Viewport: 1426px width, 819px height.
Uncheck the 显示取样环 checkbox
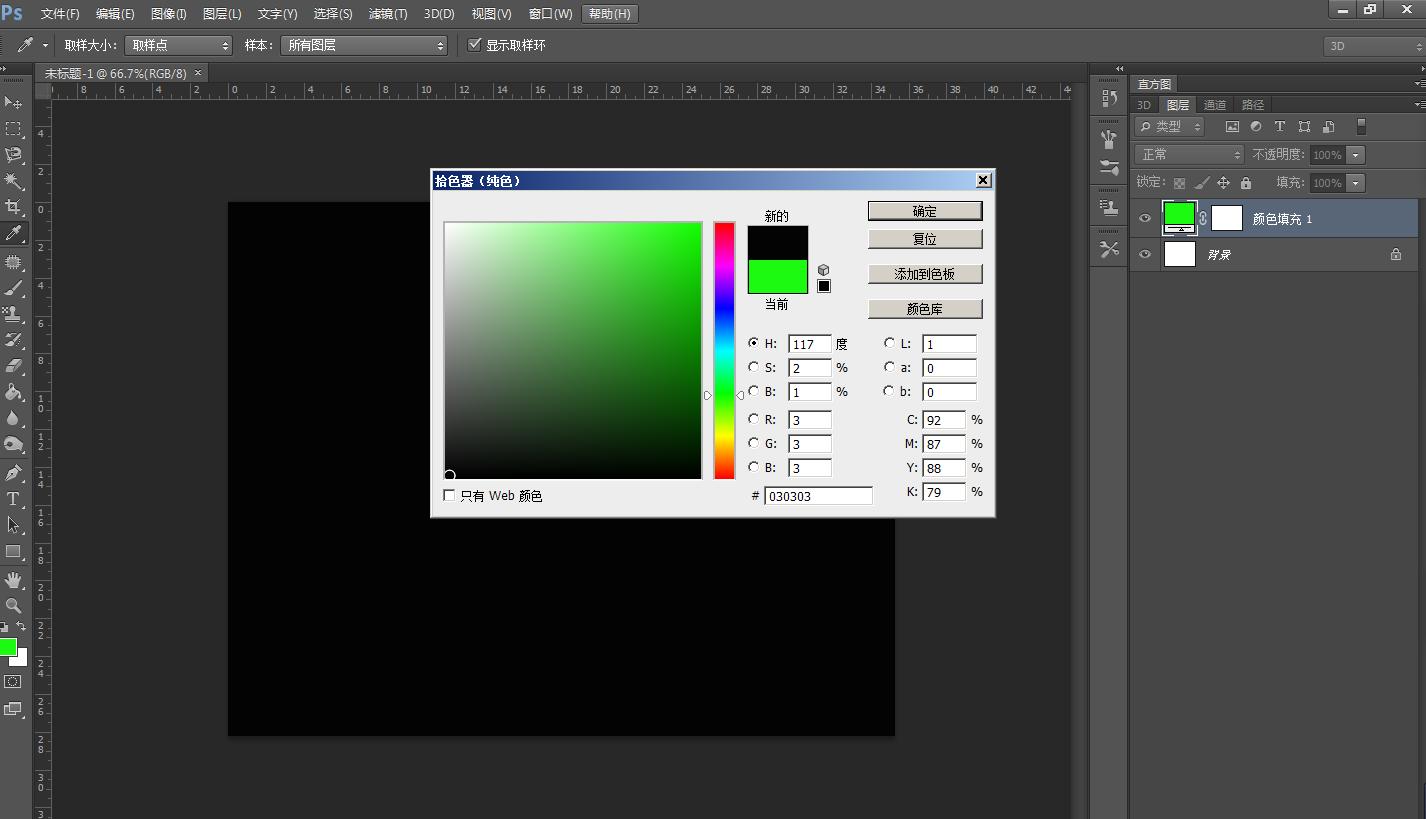475,45
